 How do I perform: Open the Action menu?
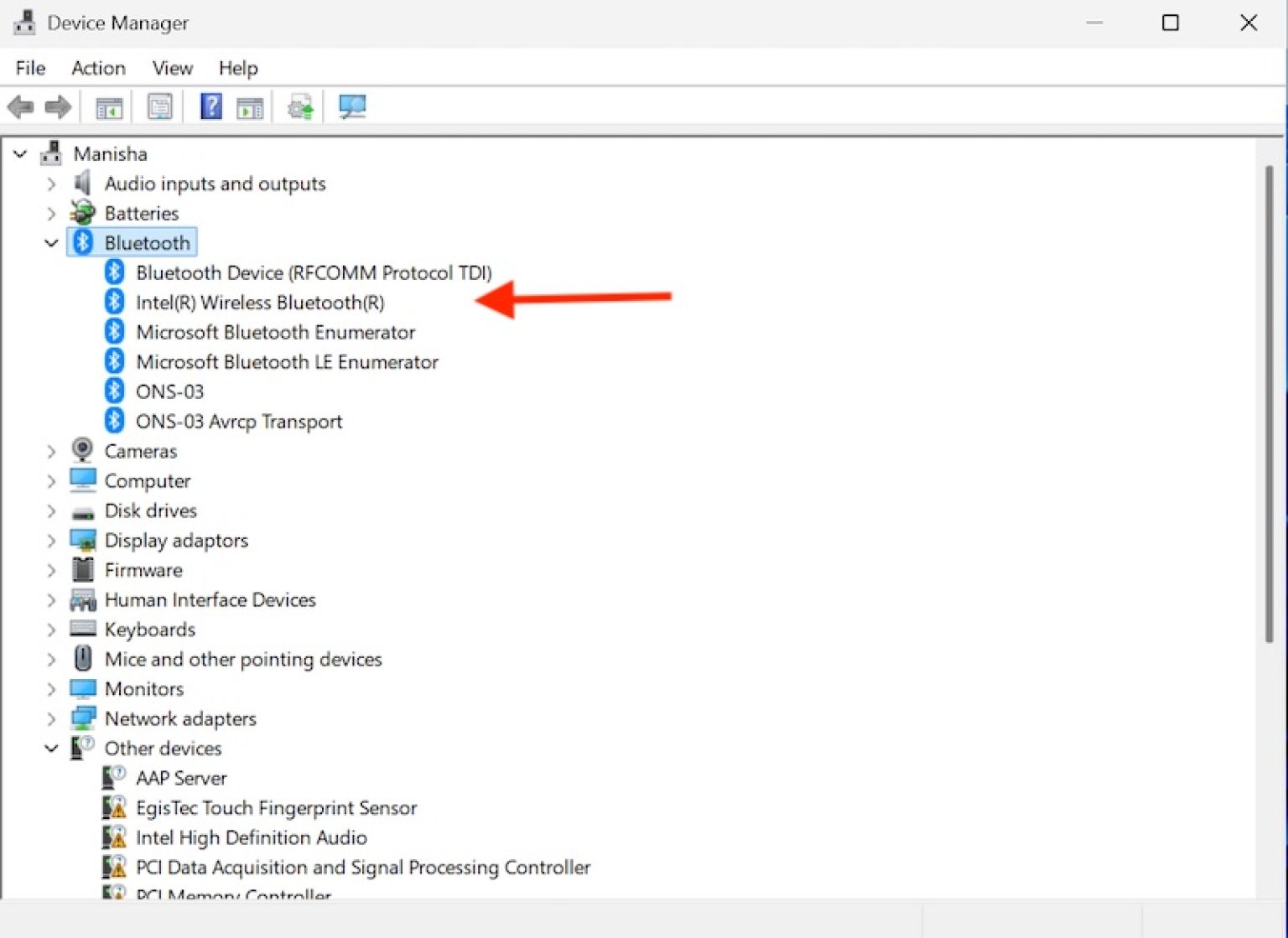98,68
